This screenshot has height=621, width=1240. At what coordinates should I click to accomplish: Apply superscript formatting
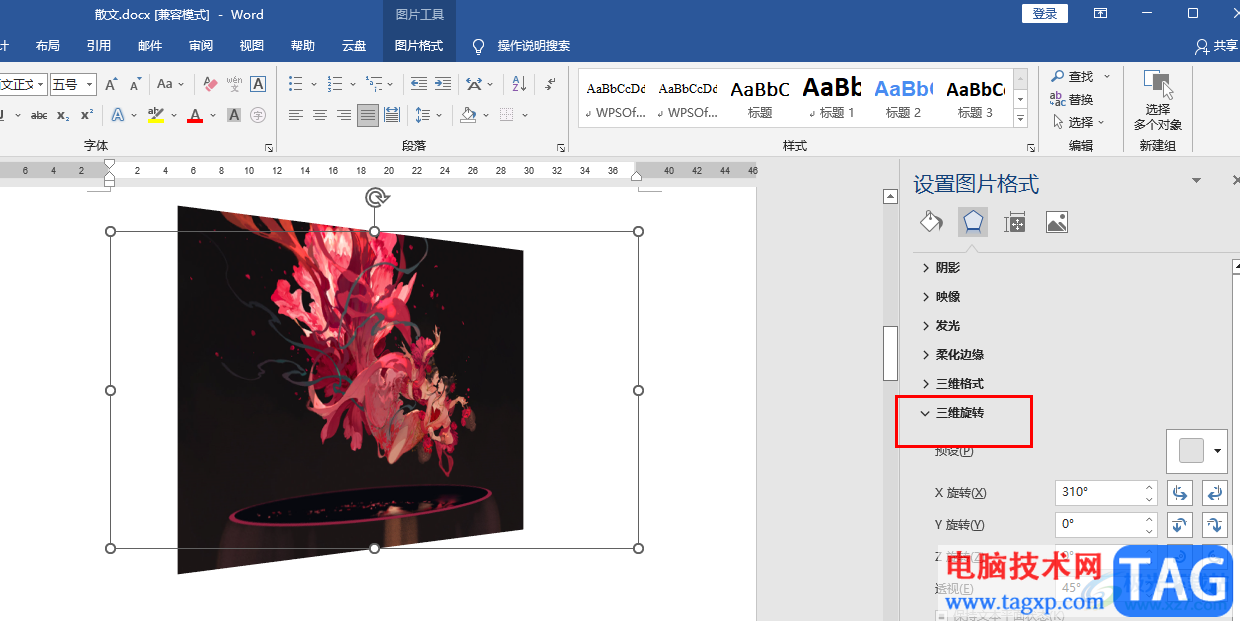pos(87,115)
